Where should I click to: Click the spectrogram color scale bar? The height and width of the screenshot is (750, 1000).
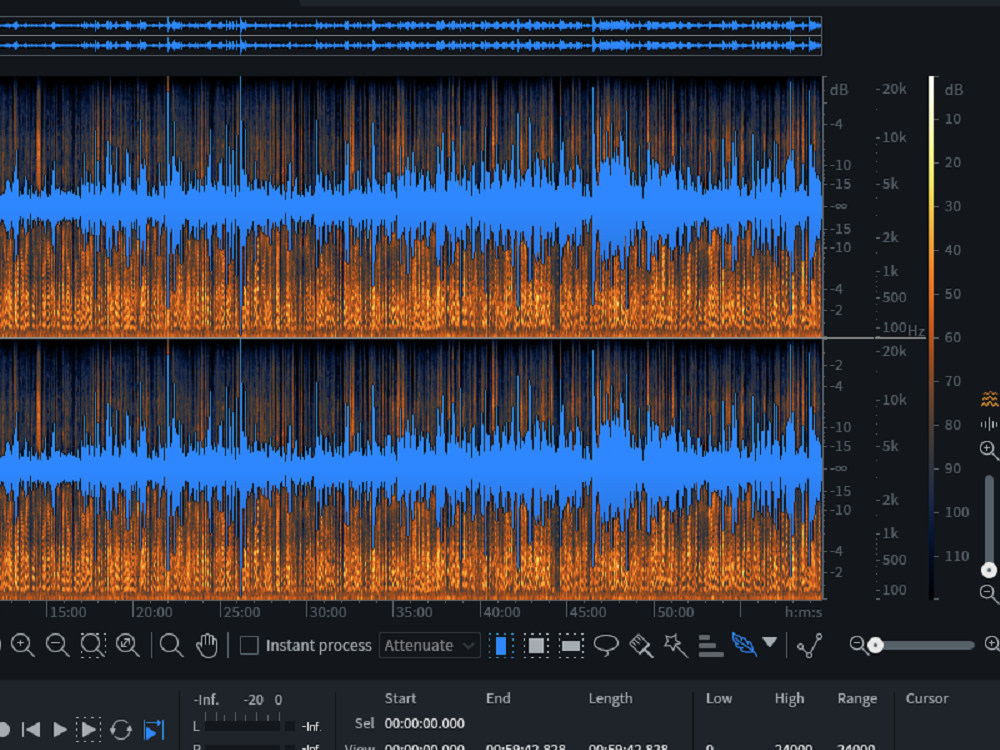tap(931, 338)
